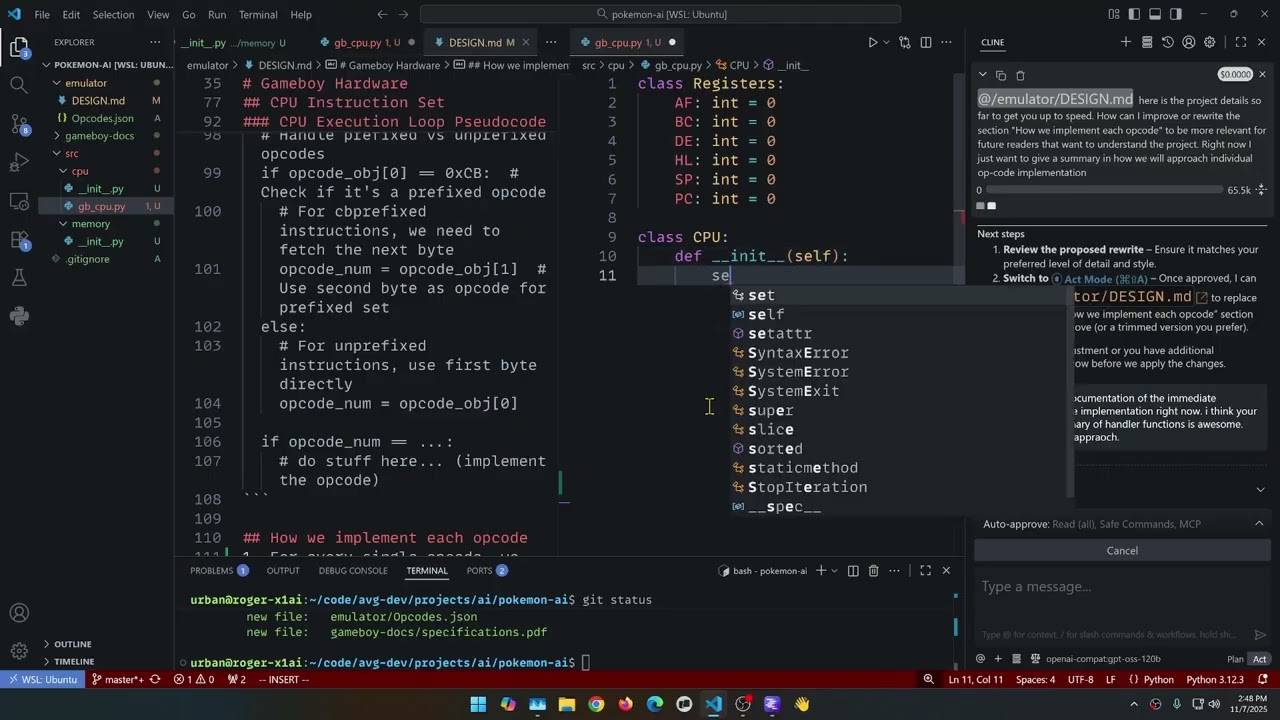Collapse the Auto-approve options chevron
1280x720 pixels.
(1259, 524)
